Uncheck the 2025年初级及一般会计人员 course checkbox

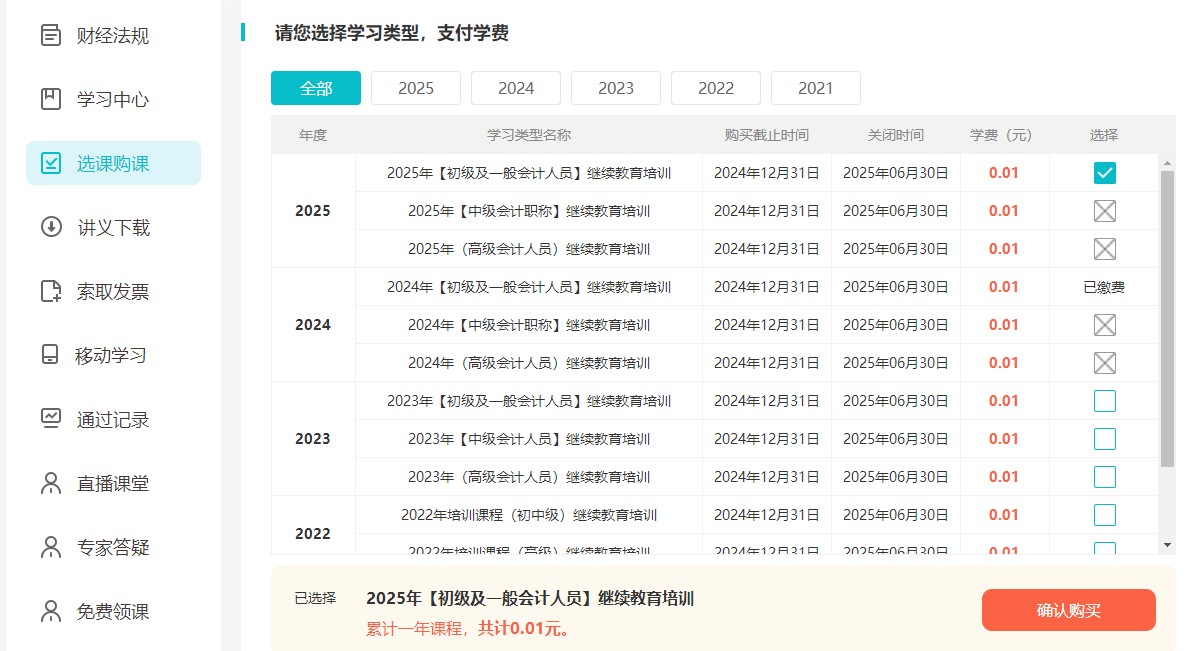coord(1104,173)
